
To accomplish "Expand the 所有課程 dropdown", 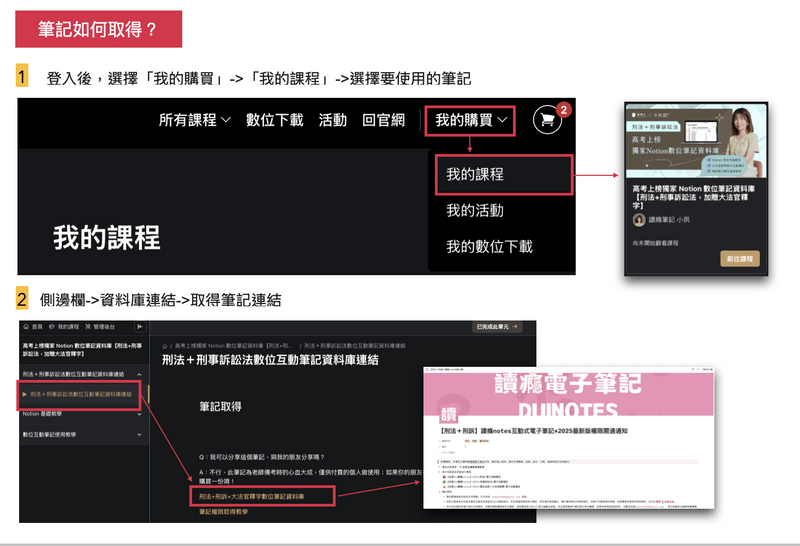I will point(195,120).
